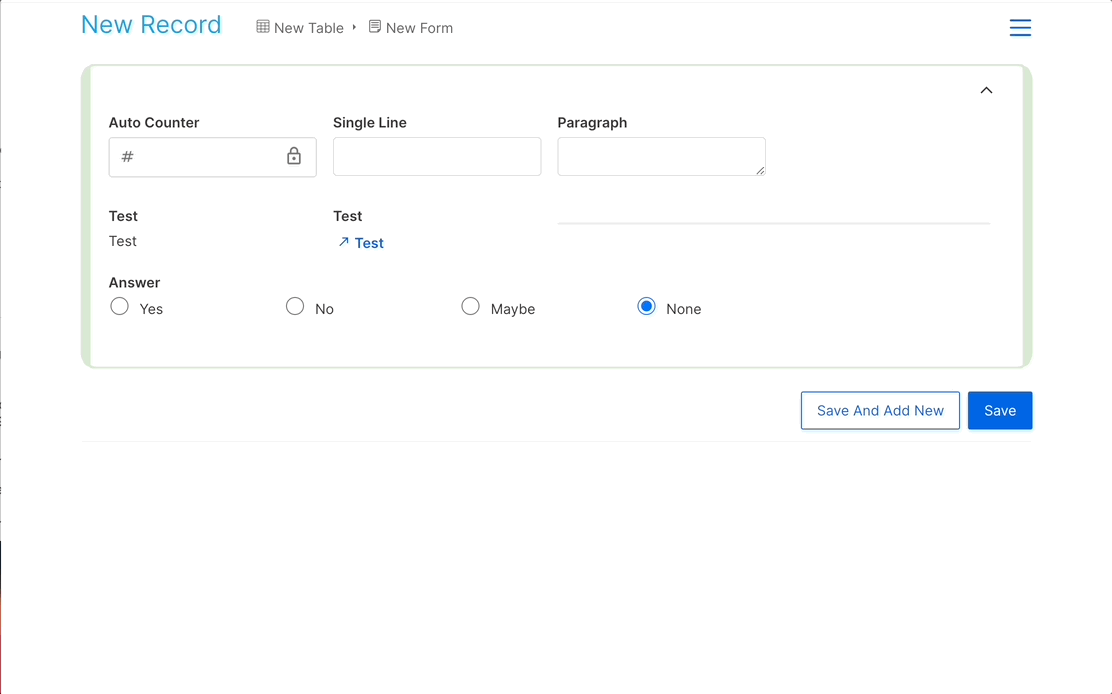
Task: Click inside the Paragraph text area
Action: [x=660, y=156]
